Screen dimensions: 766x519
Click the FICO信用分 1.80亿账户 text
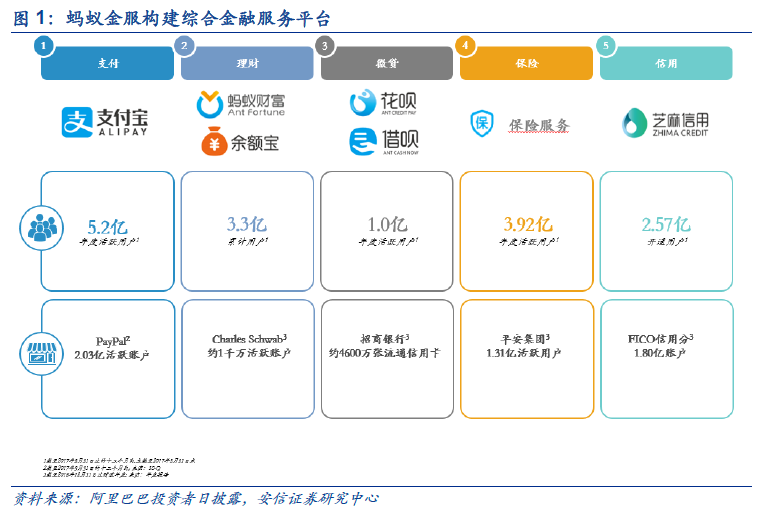pos(660,346)
